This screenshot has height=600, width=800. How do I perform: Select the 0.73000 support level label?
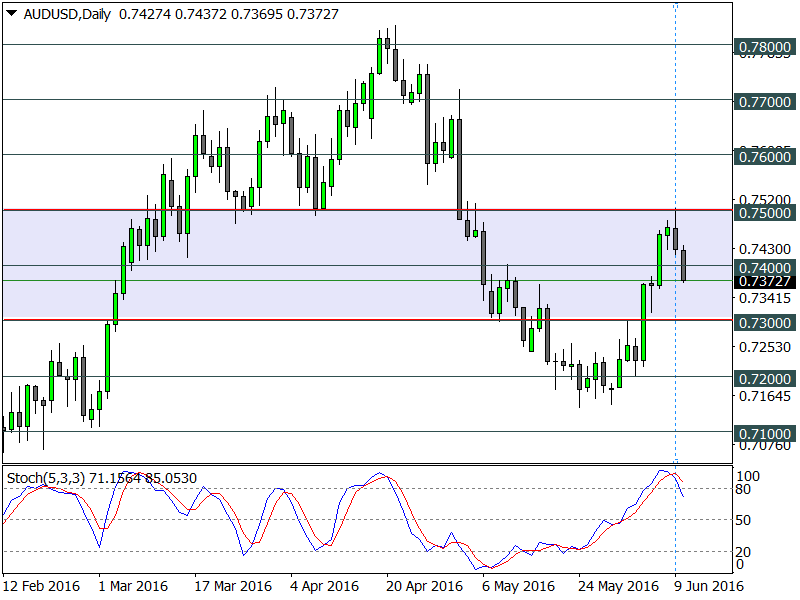tap(764, 323)
